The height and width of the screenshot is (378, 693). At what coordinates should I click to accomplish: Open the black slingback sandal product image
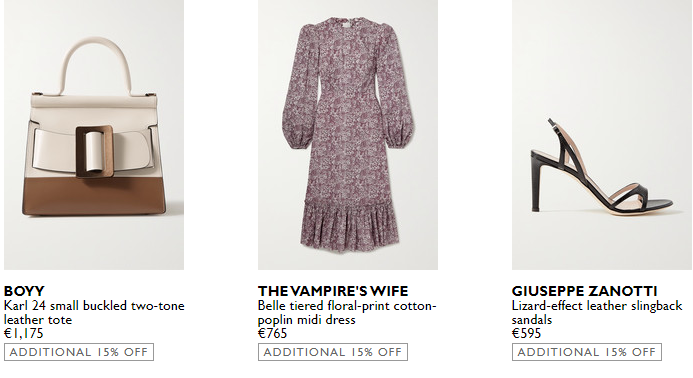click(x=602, y=135)
